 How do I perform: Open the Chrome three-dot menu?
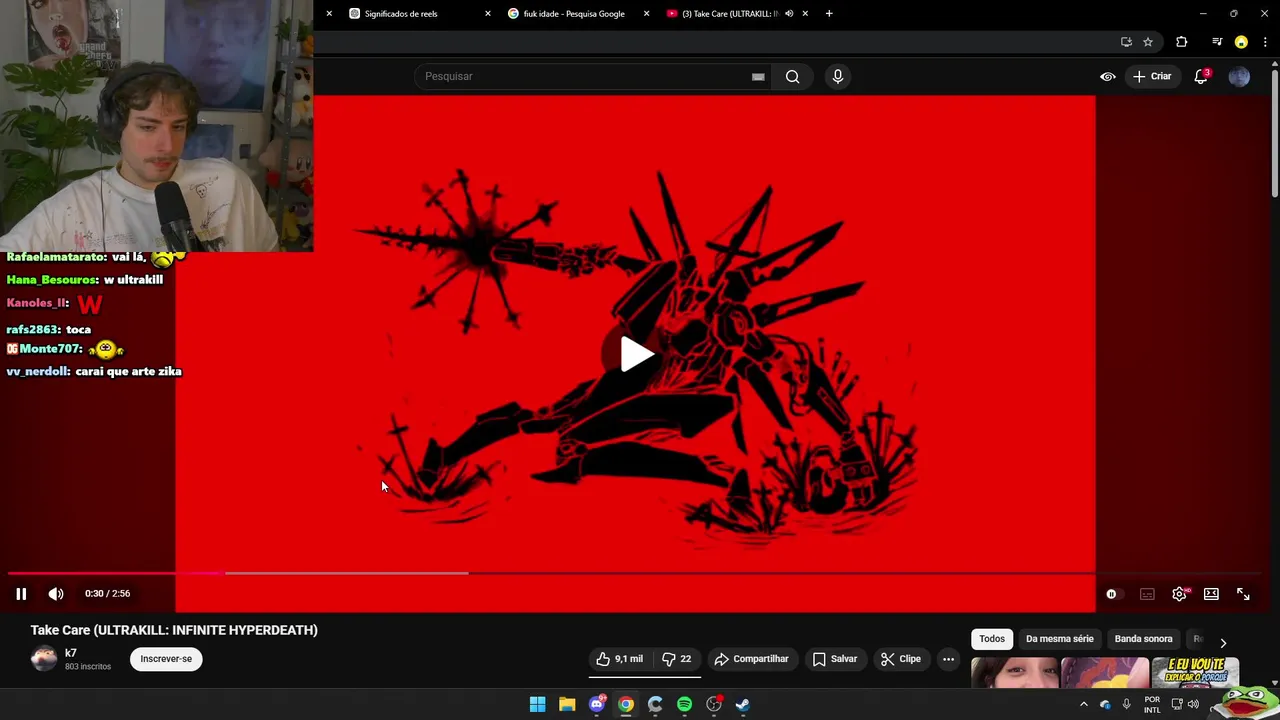coord(1265,42)
